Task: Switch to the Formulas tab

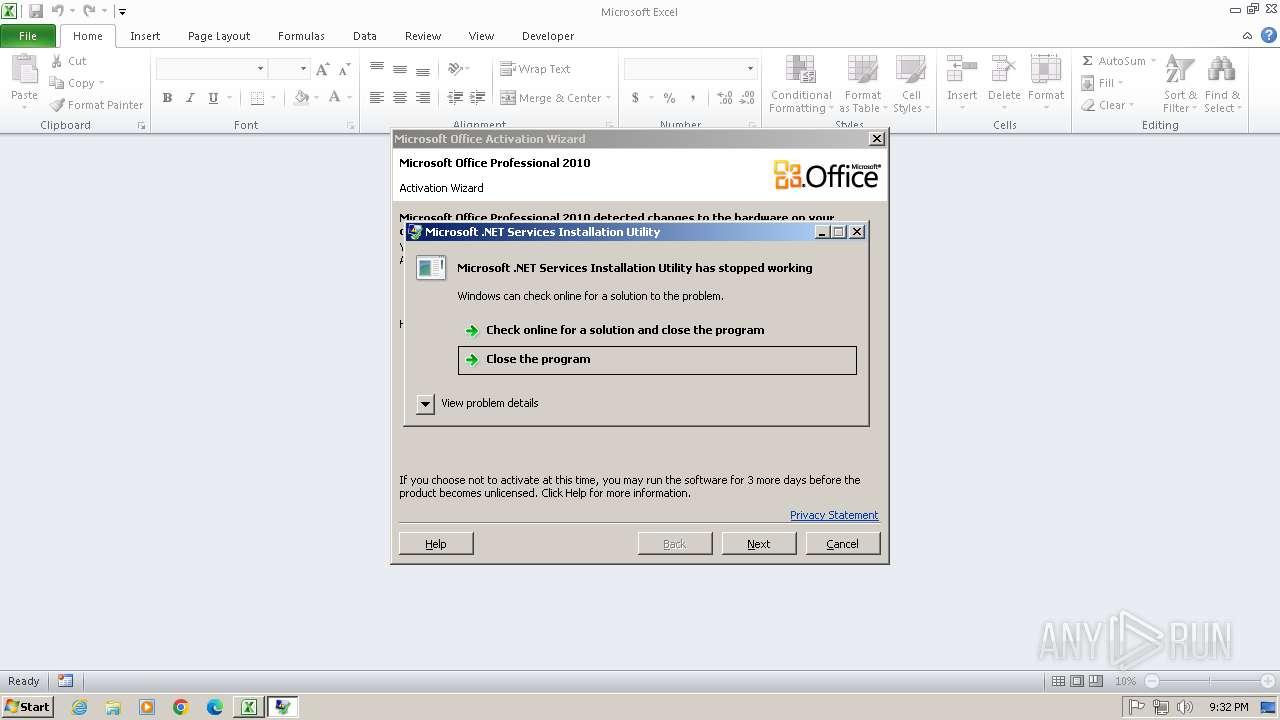Action: point(301,36)
